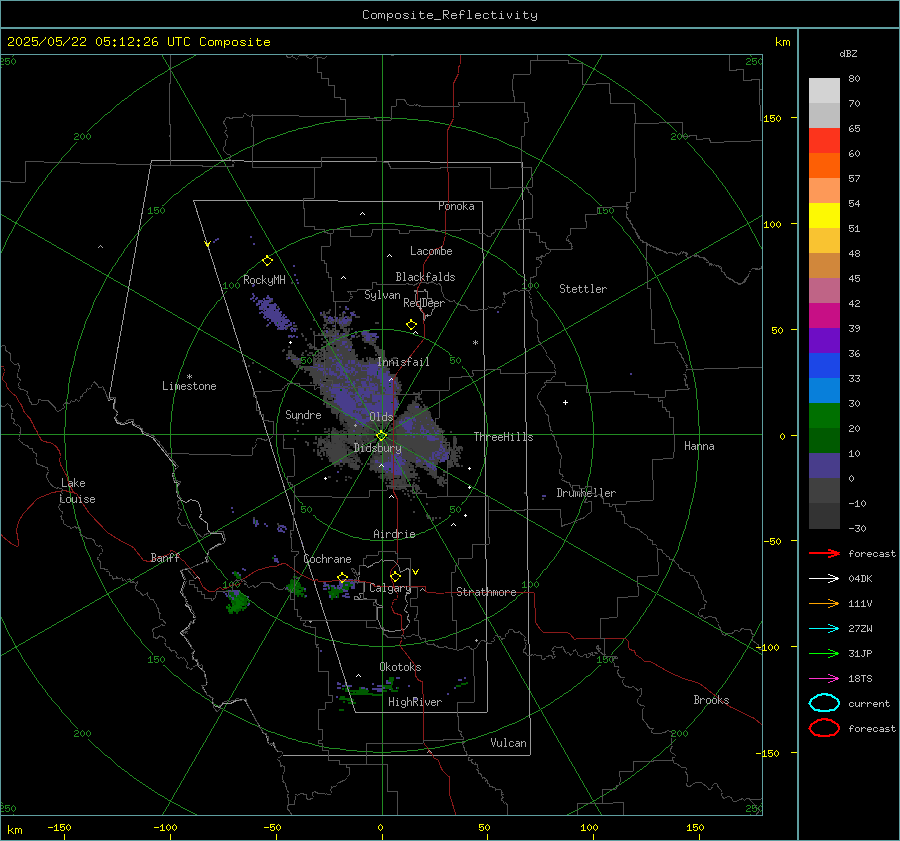The image size is (900, 841).
Task: Click the yellow diamond marker by Cochrane
Action: 343,578
